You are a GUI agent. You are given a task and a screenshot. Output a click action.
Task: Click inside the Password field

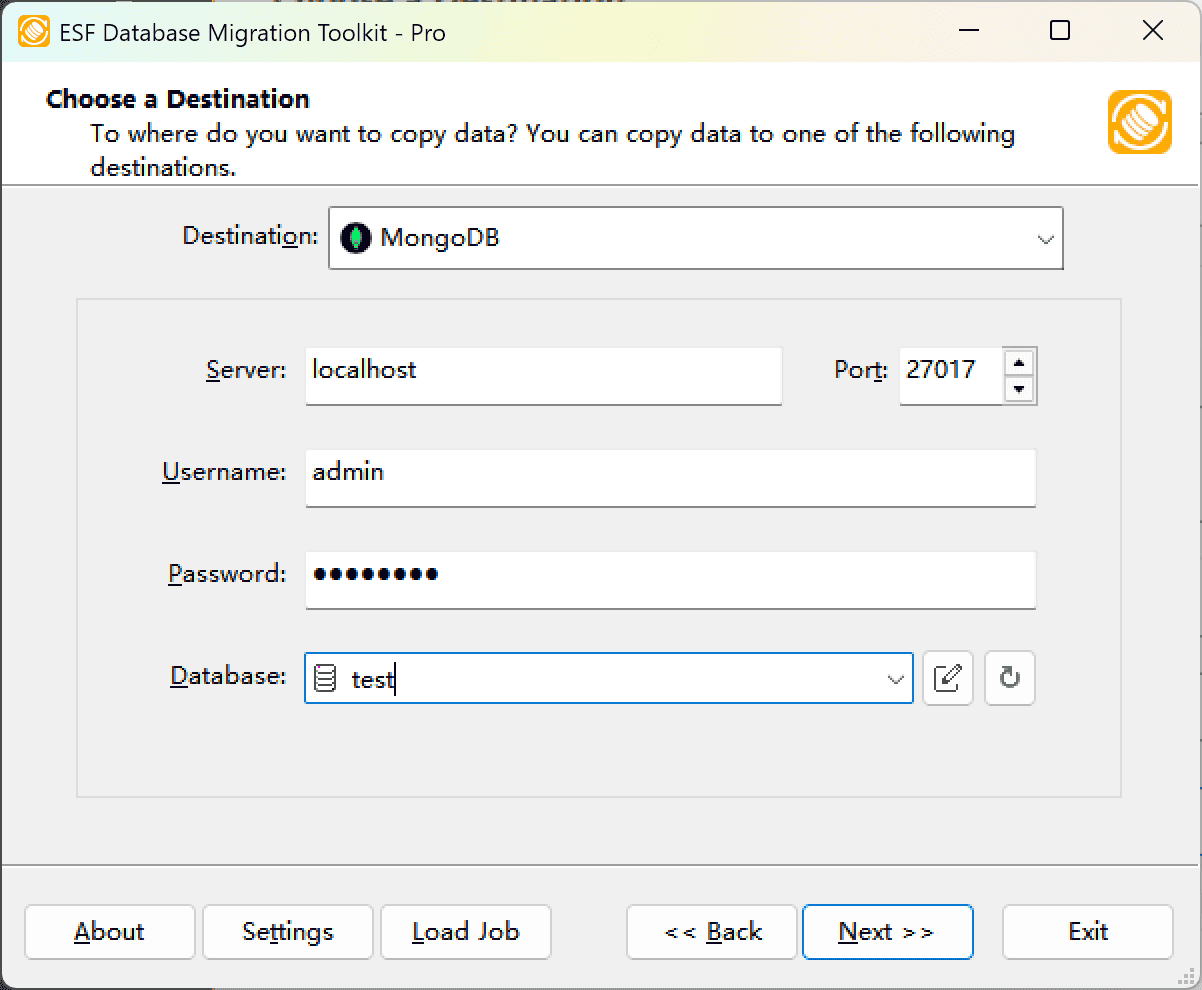(x=670, y=580)
